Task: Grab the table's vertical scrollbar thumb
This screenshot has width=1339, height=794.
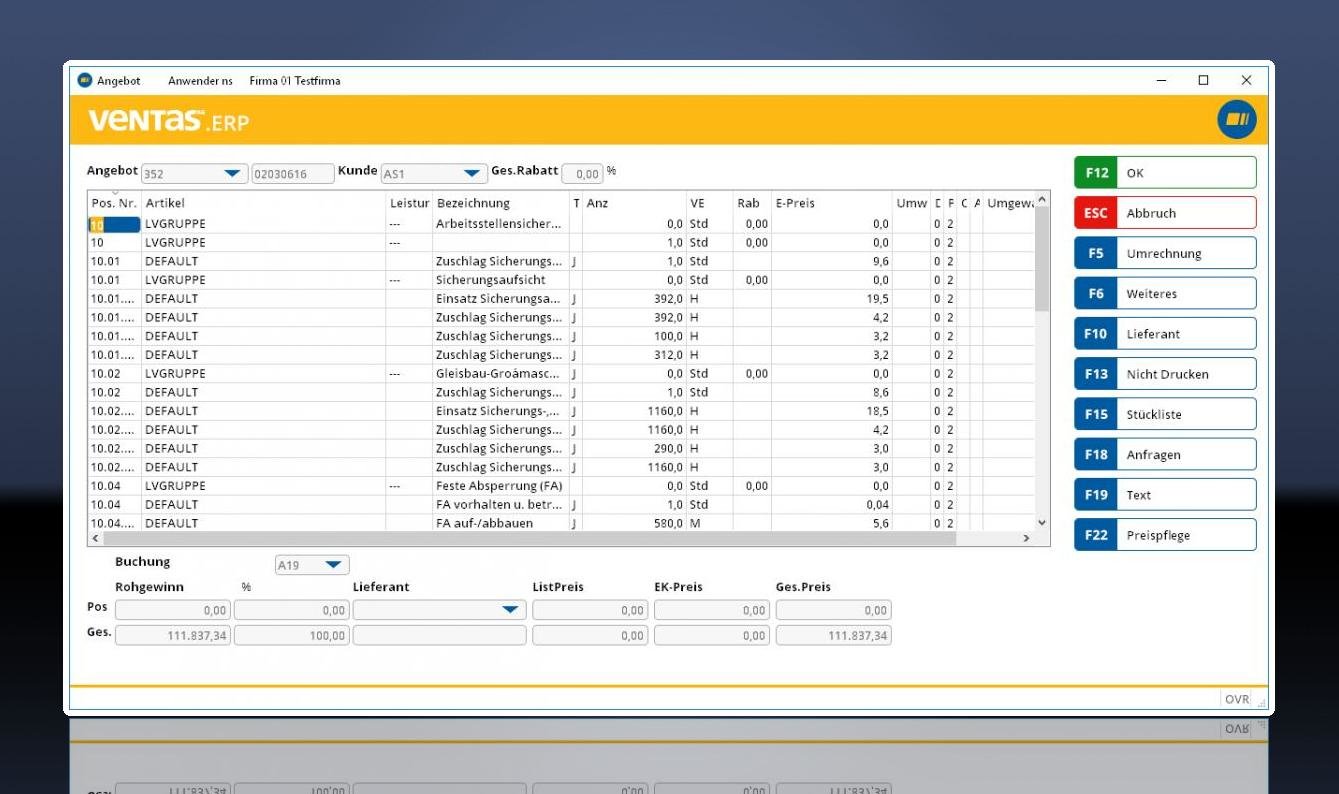Action: (x=1042, y=259)
